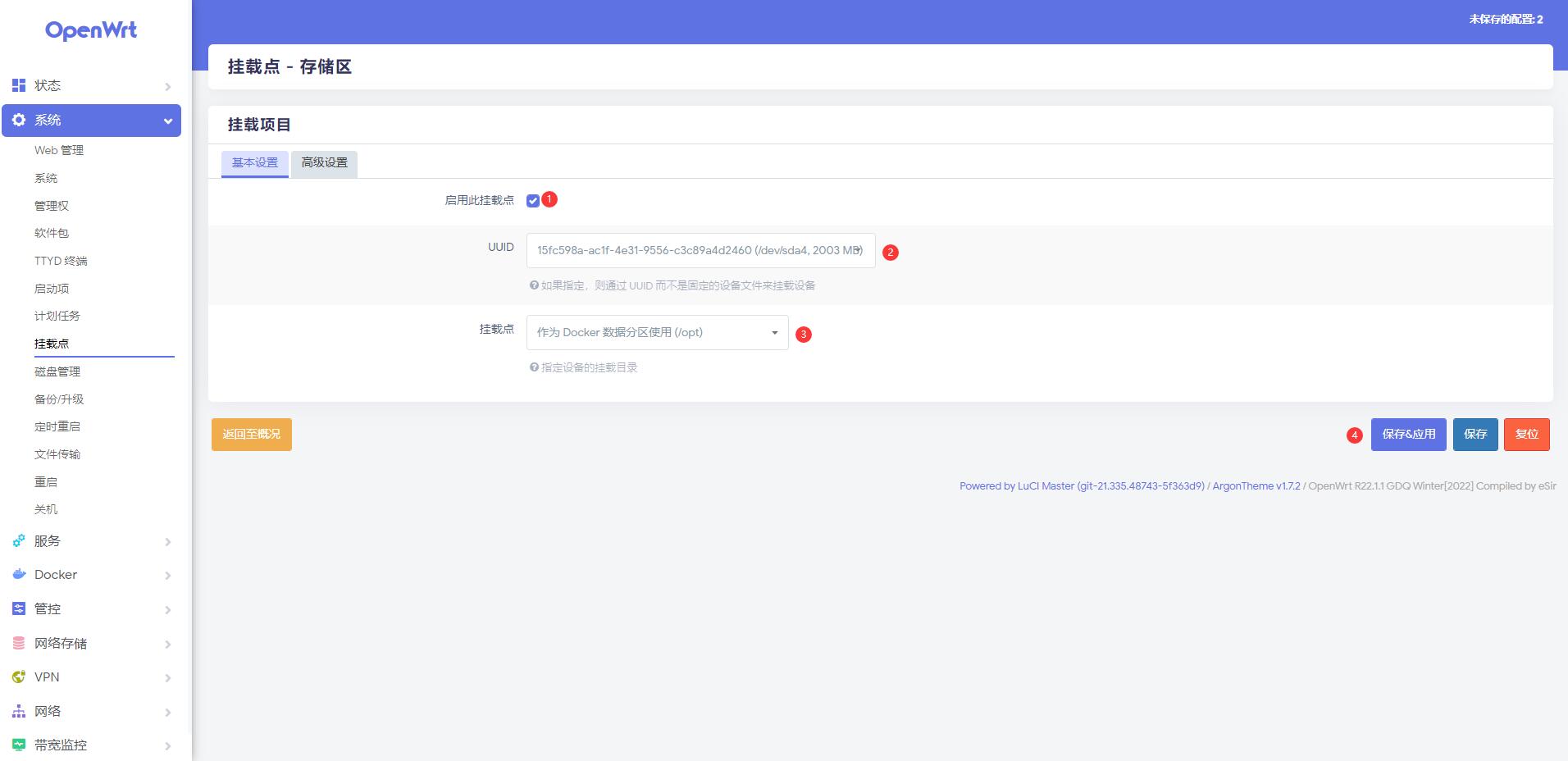
Task: Open the 磁盘管理 page
Action: (x=57, y=371)
